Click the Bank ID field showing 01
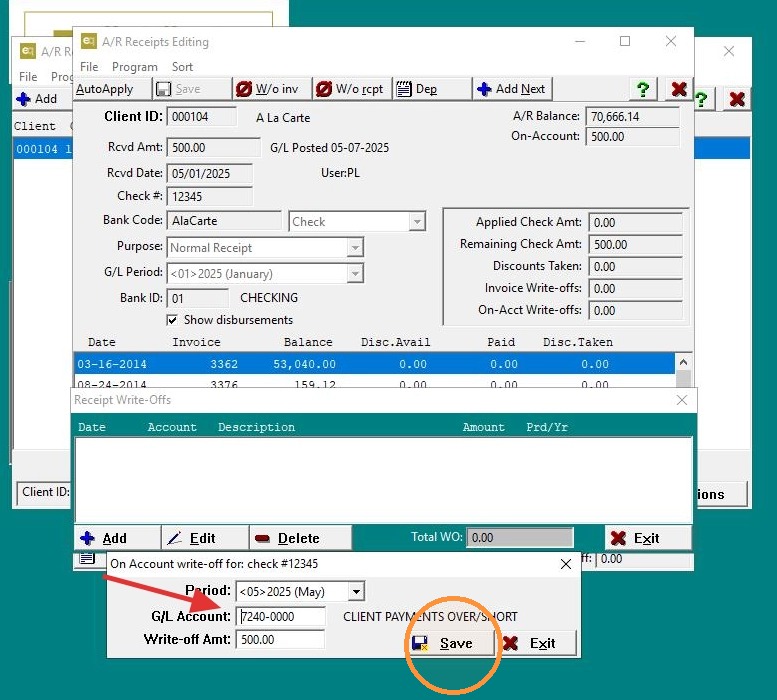The image size is (777, 700). [198, 298]
